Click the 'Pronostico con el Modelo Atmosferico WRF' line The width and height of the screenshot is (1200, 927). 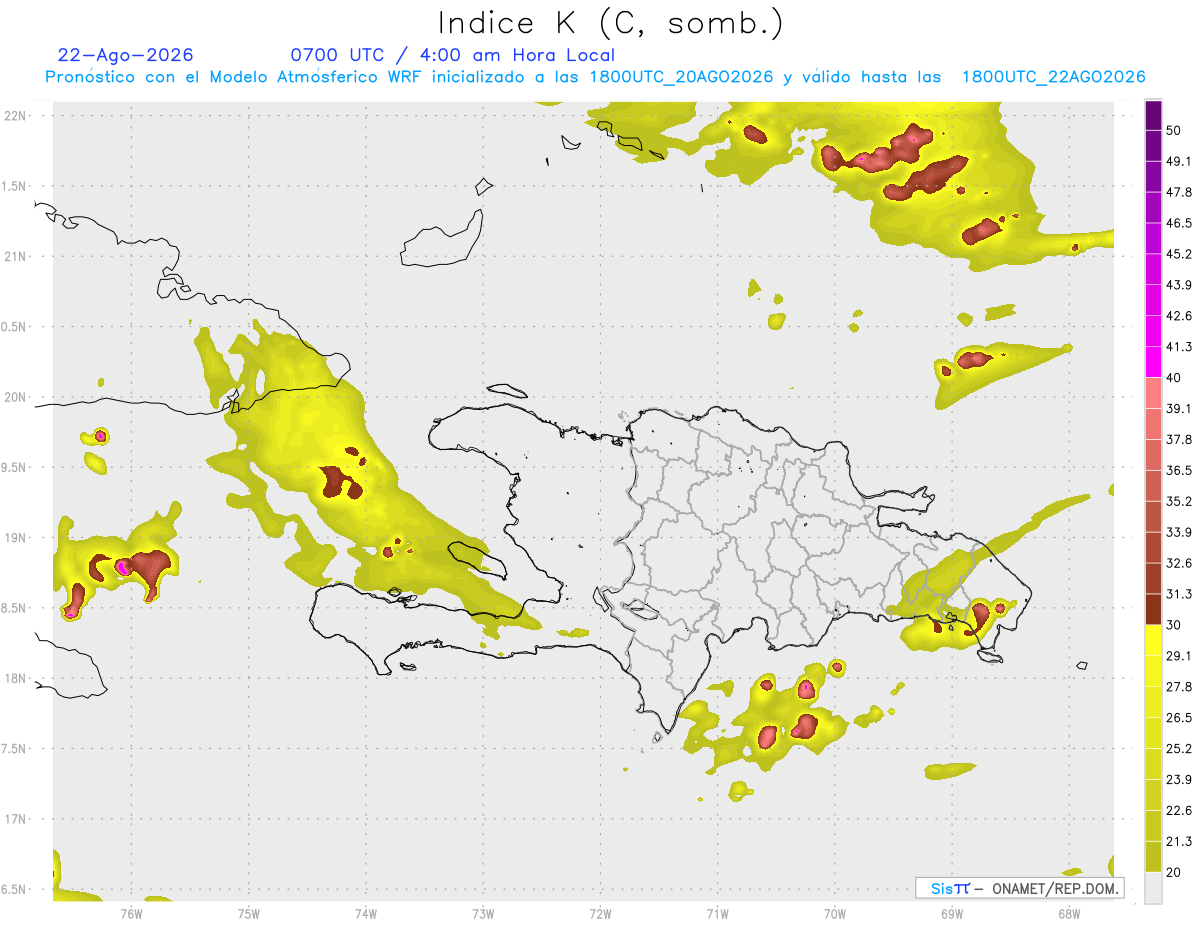(595, 77)
